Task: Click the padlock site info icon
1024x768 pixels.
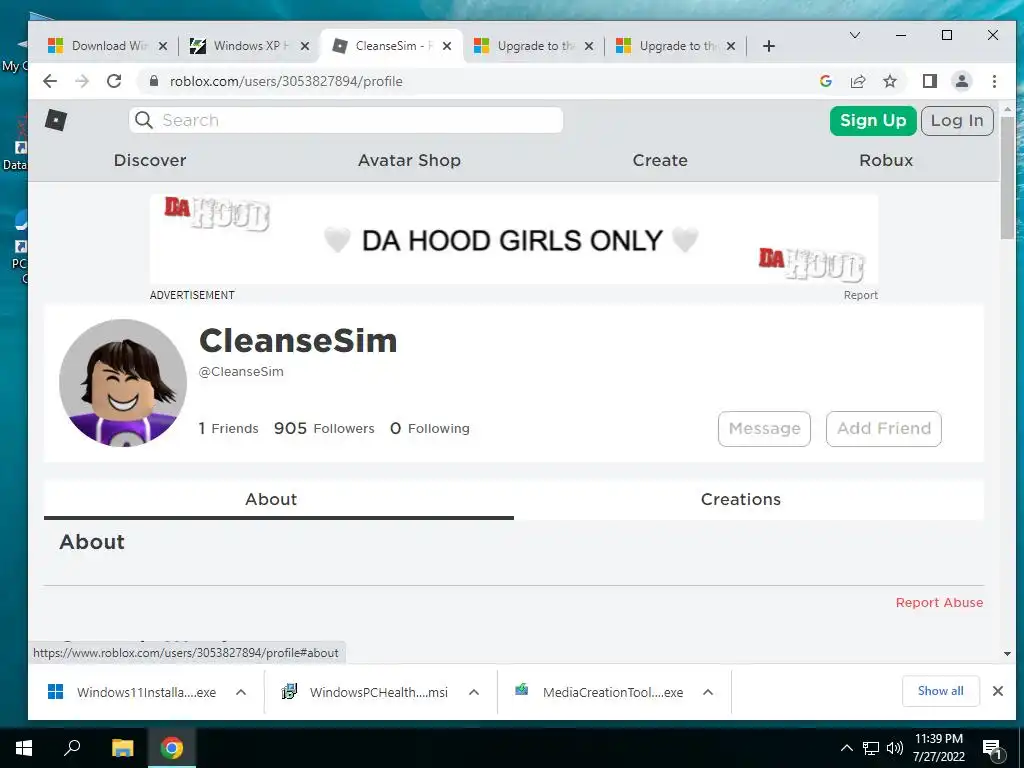Action: [x=154, y=81]
